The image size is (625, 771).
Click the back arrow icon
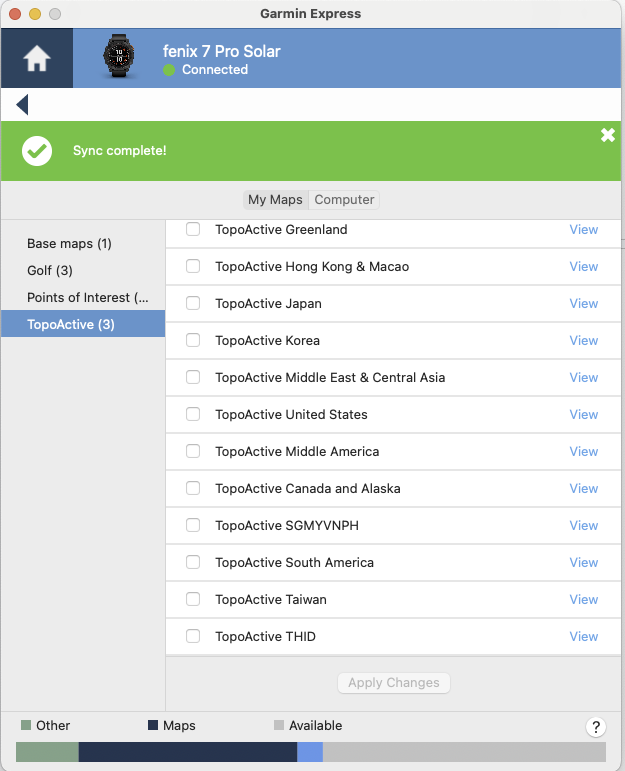pyautogui.click(x=22, y=105)
